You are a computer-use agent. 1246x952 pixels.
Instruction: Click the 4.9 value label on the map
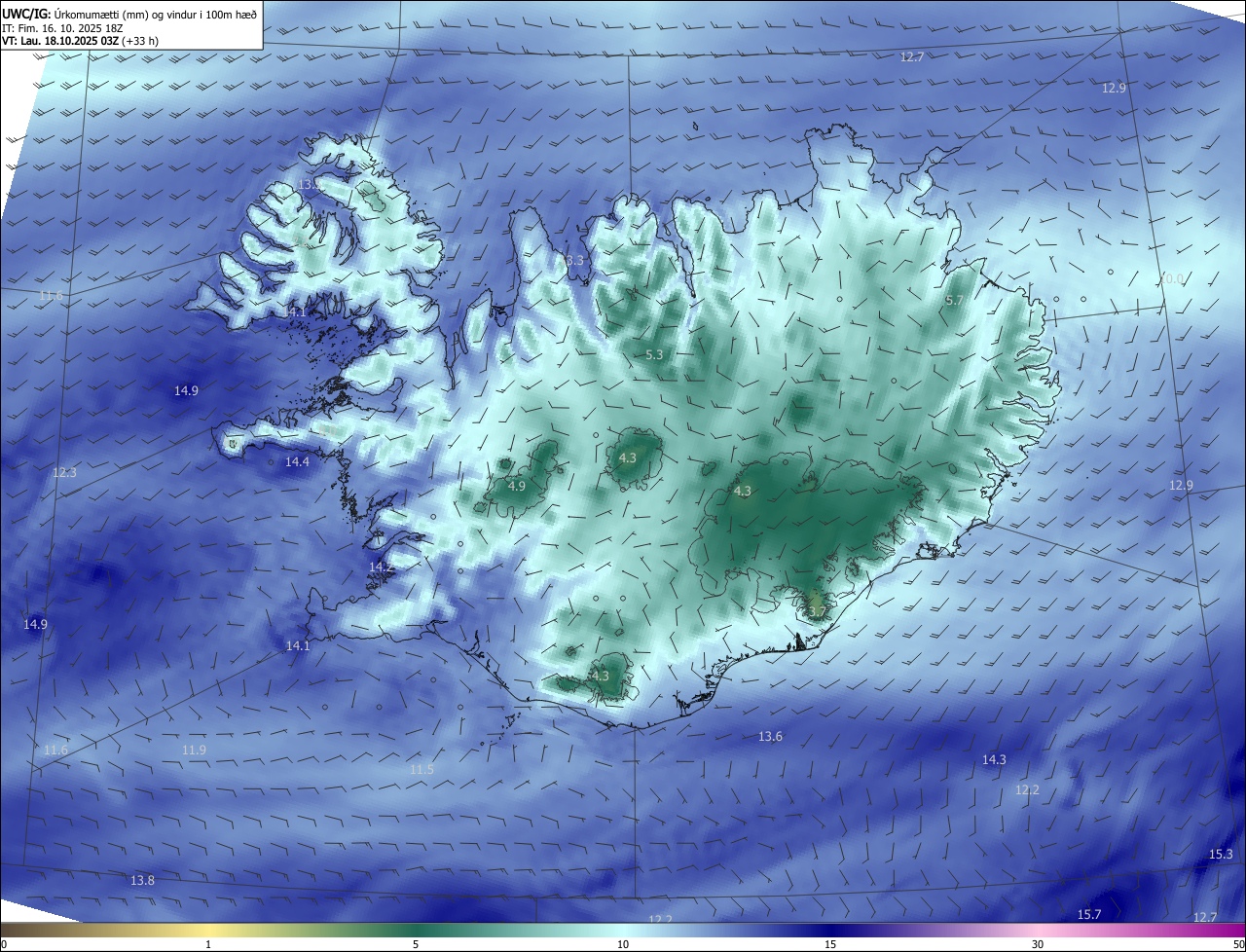tap(517, 486)
